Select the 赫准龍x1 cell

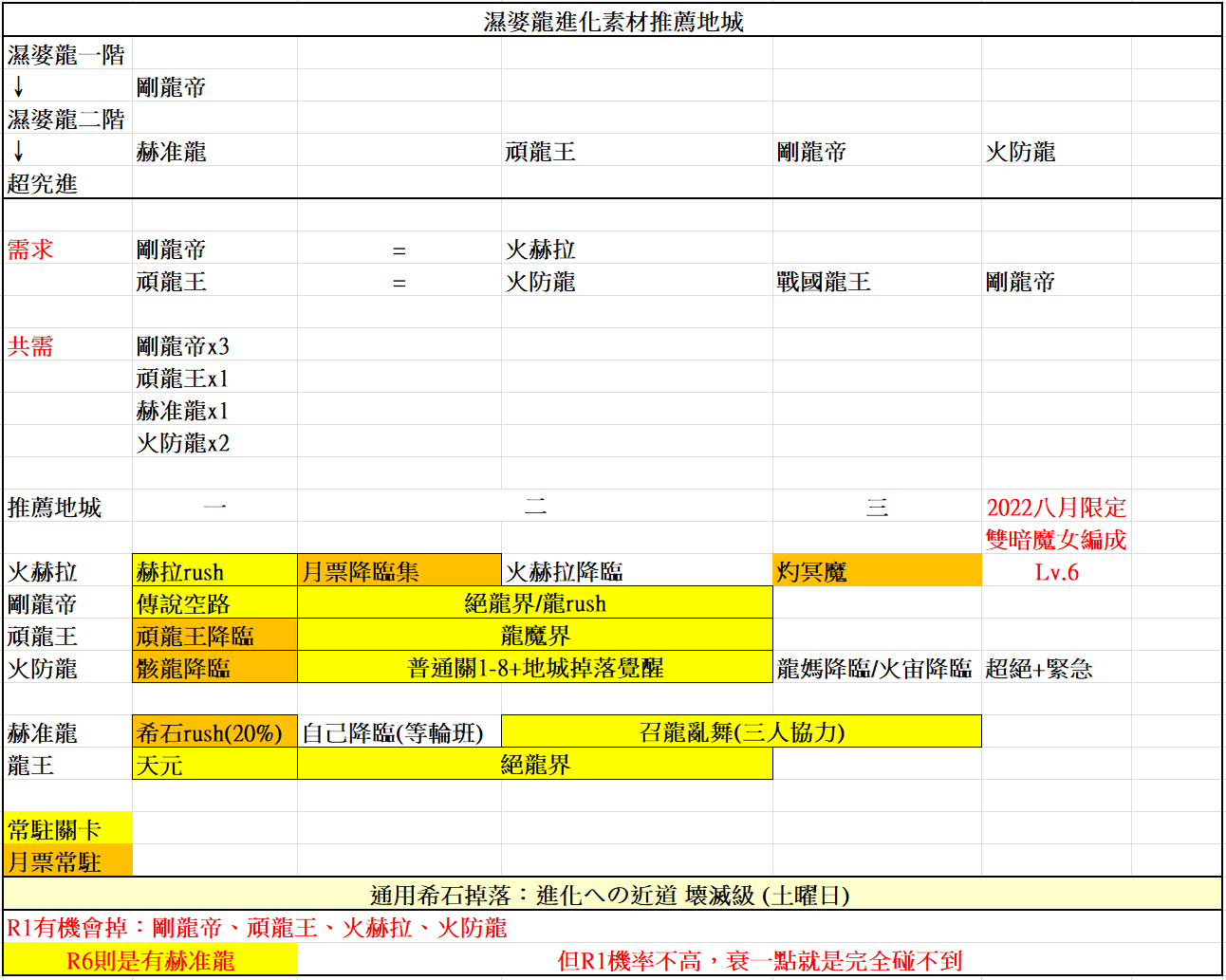pos(214,410)
